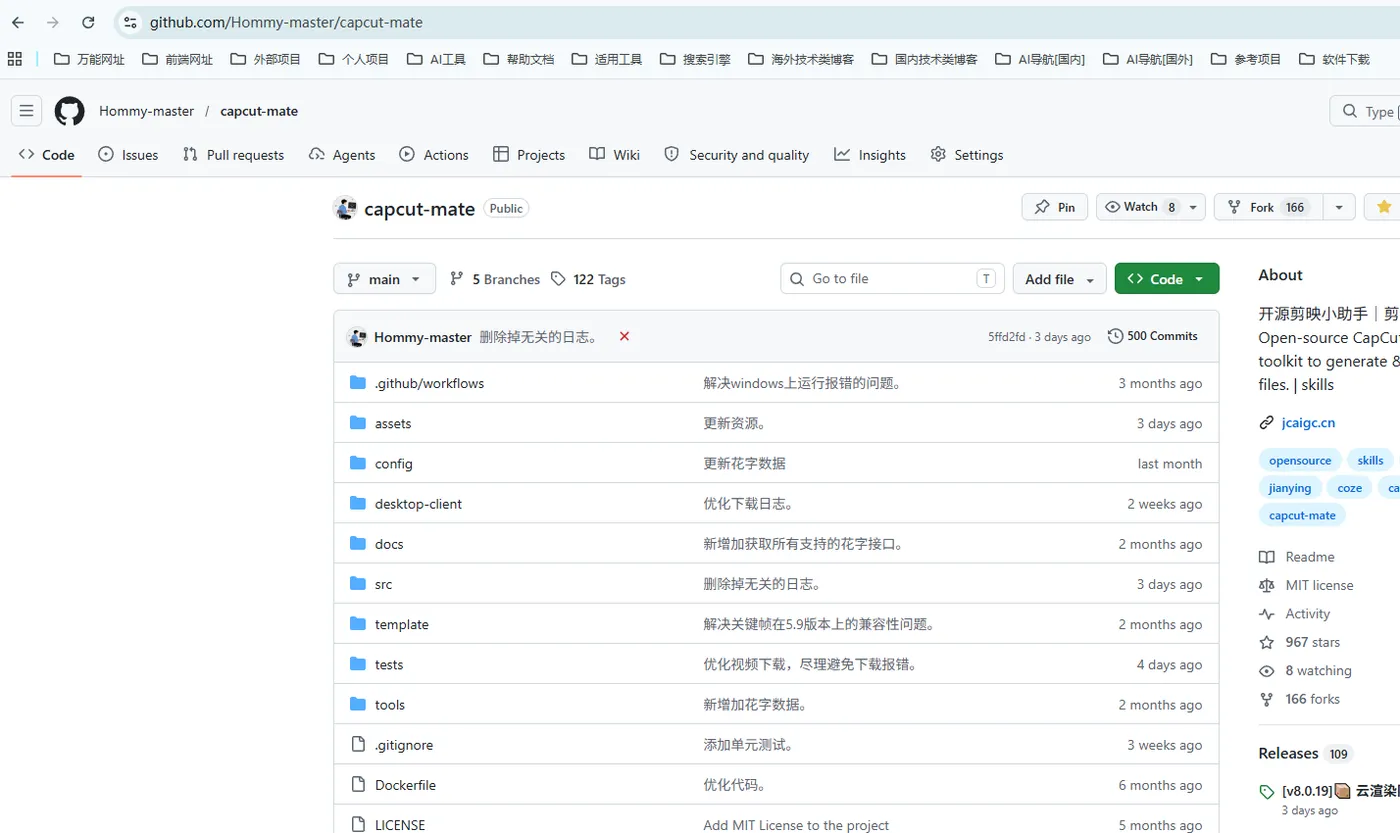Screen dimensions: 1400x833
Task: Click the tests folder icon
Action: [358, 664]
